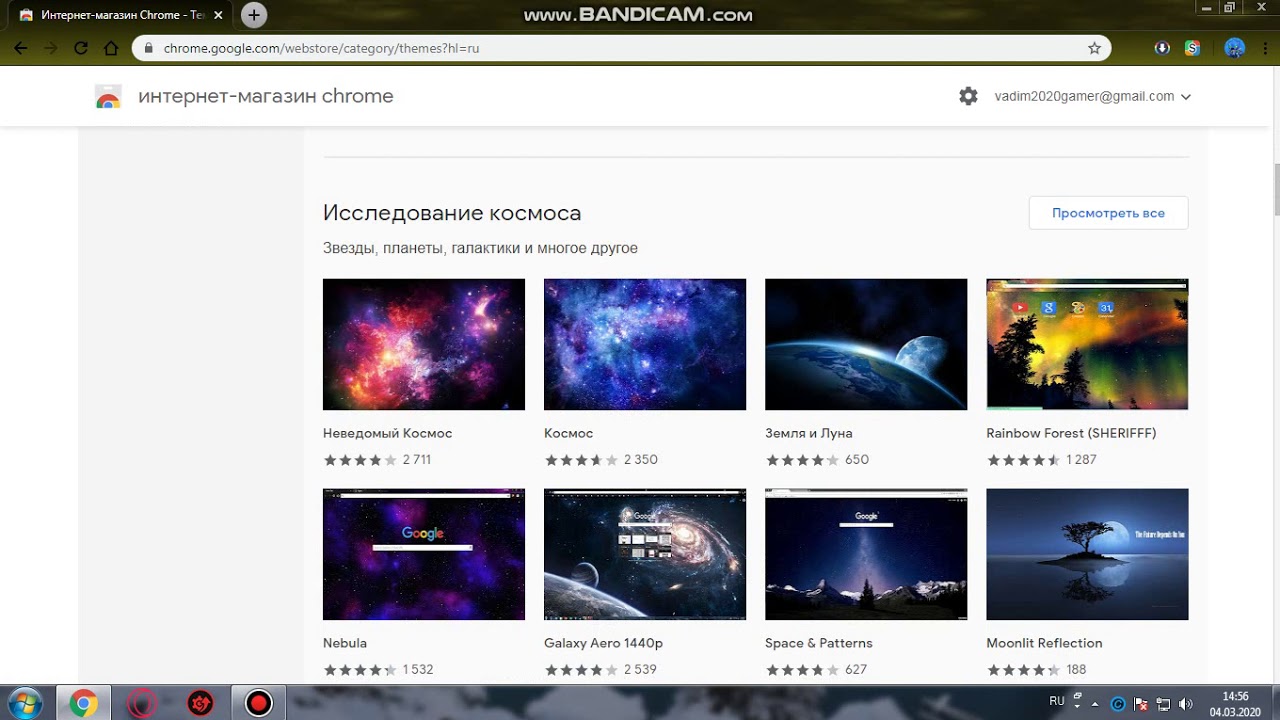Click the 2 539 rating count
This screenshot has height=720, width=1280.
point(640,670)
